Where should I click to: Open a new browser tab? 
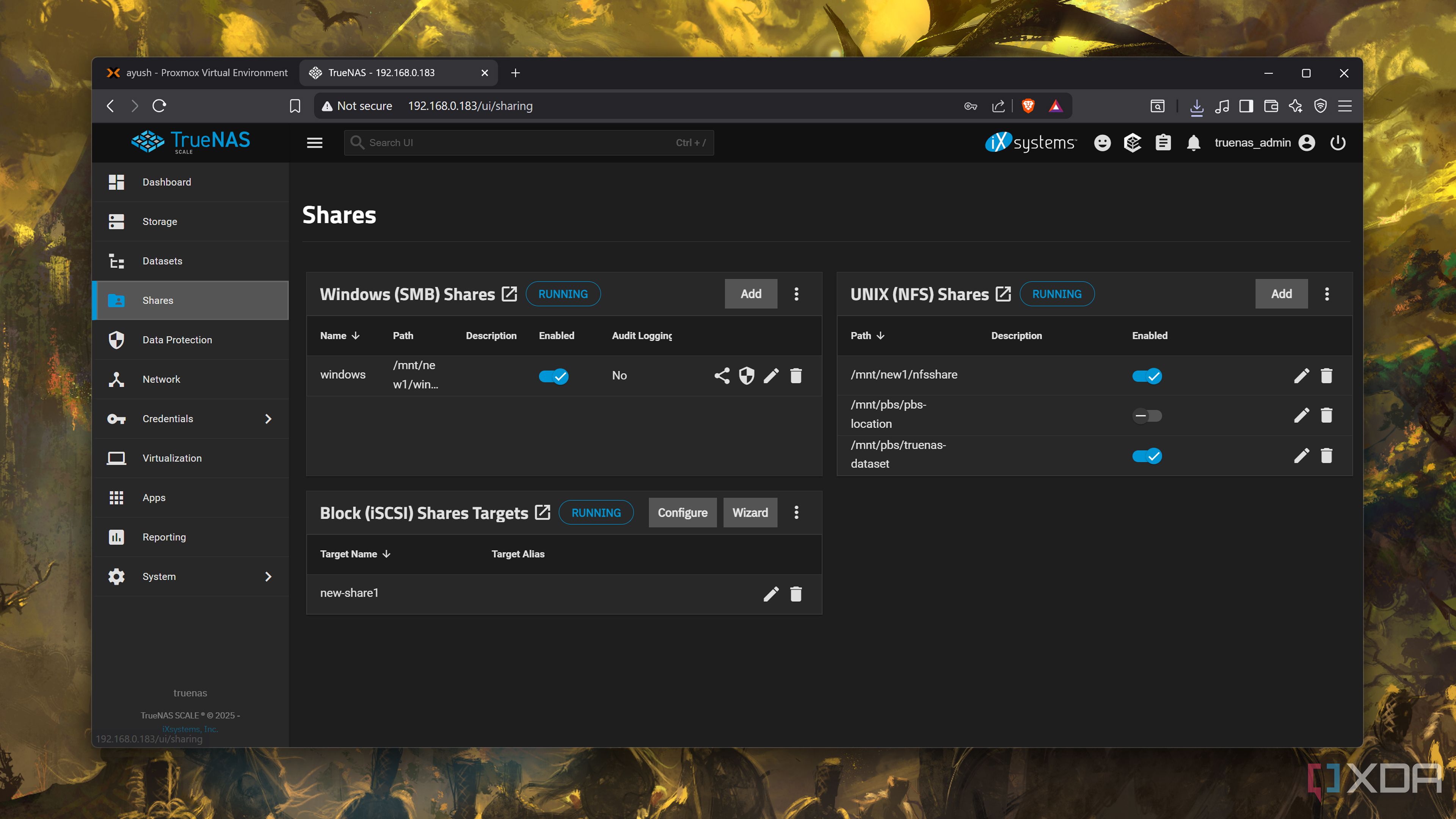tap(516, 73)
